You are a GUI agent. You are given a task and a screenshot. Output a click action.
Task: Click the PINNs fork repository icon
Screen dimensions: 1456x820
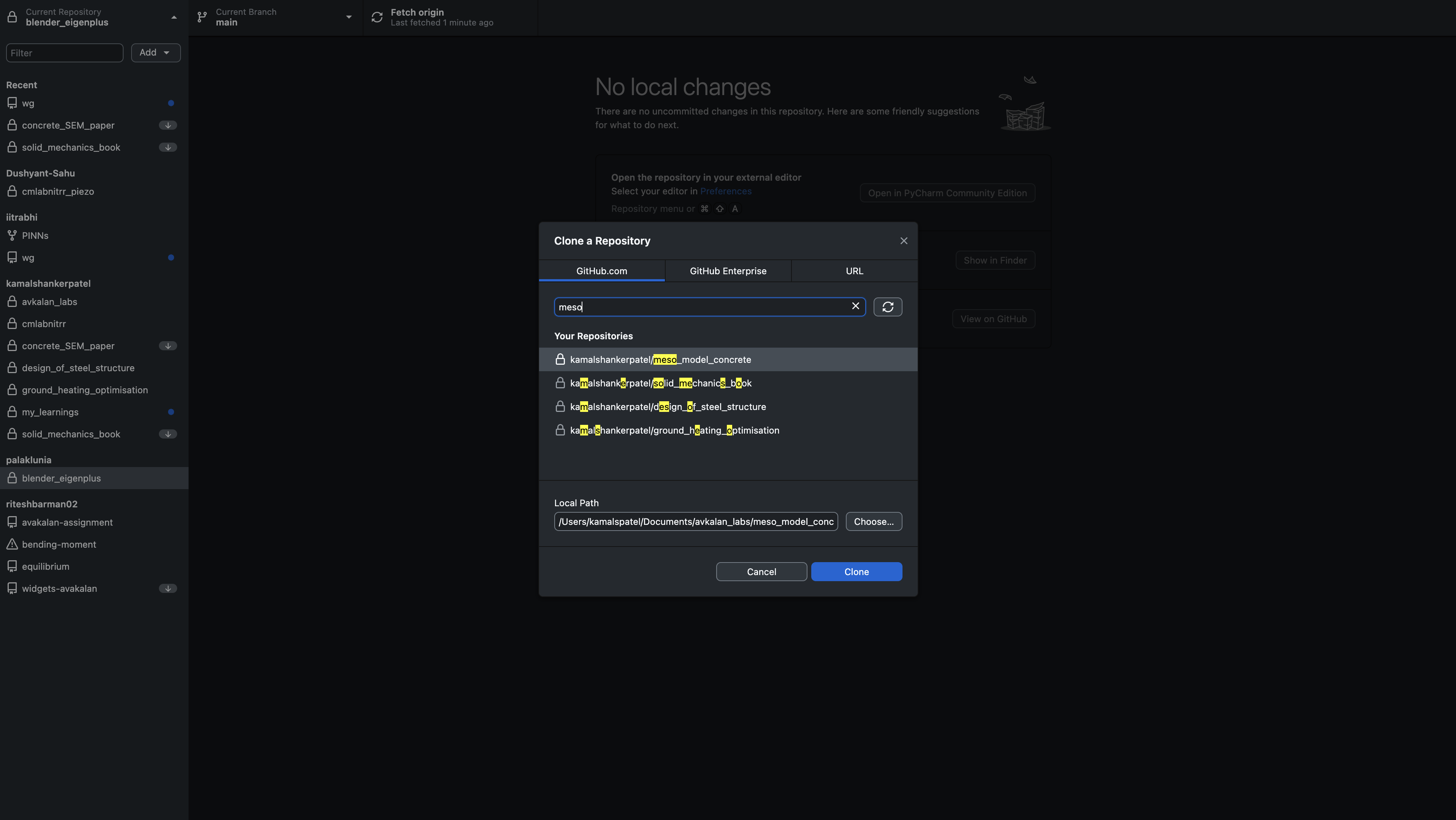point(12,235)
